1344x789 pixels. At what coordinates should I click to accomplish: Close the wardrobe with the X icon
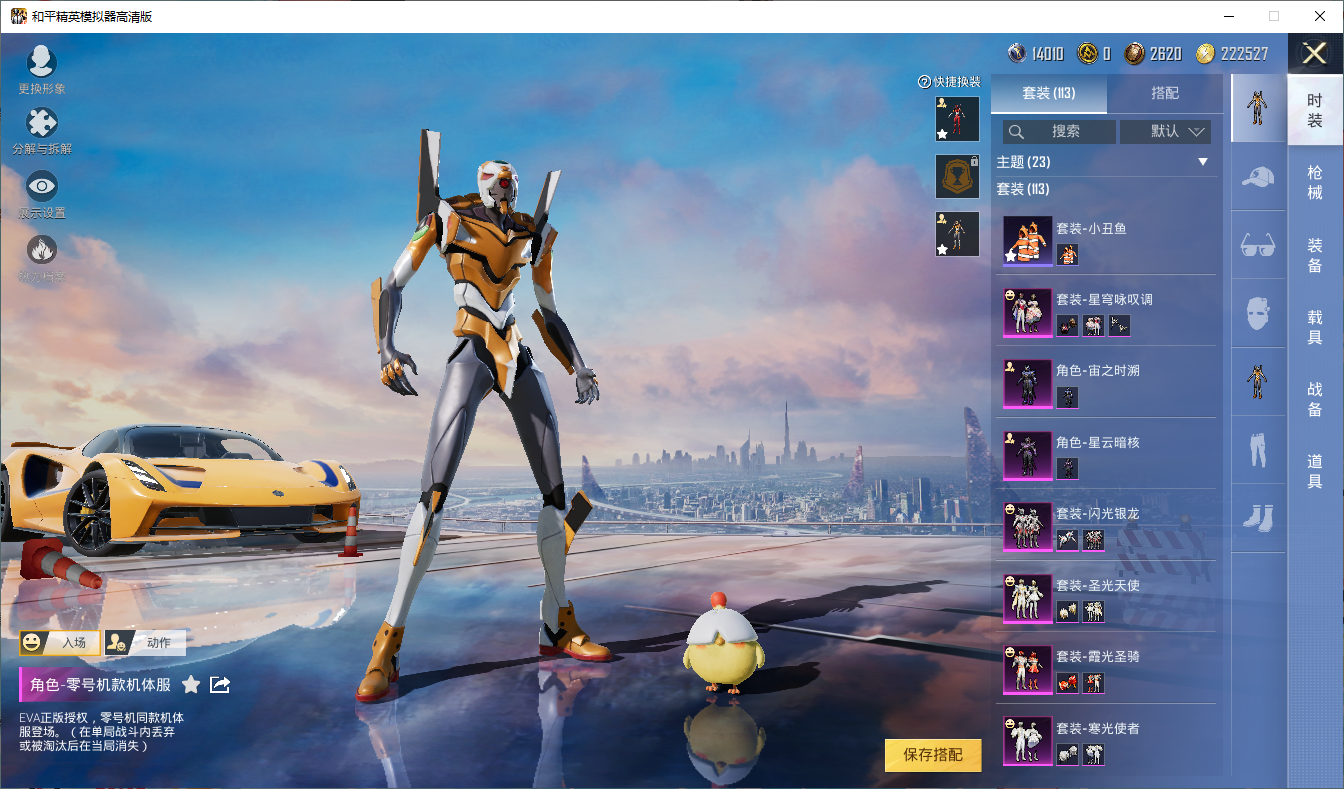[1314, 53]
